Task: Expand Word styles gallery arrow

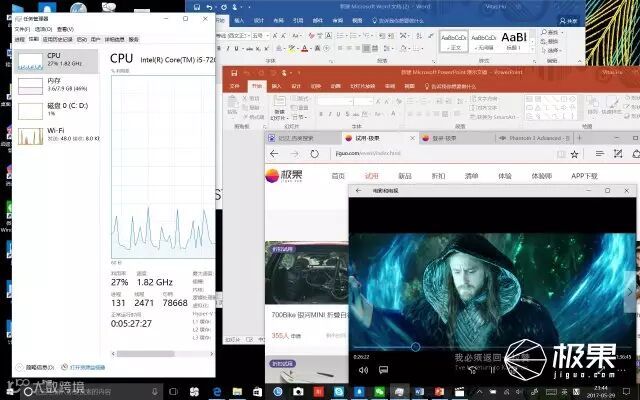Action: tap(532, 50)
